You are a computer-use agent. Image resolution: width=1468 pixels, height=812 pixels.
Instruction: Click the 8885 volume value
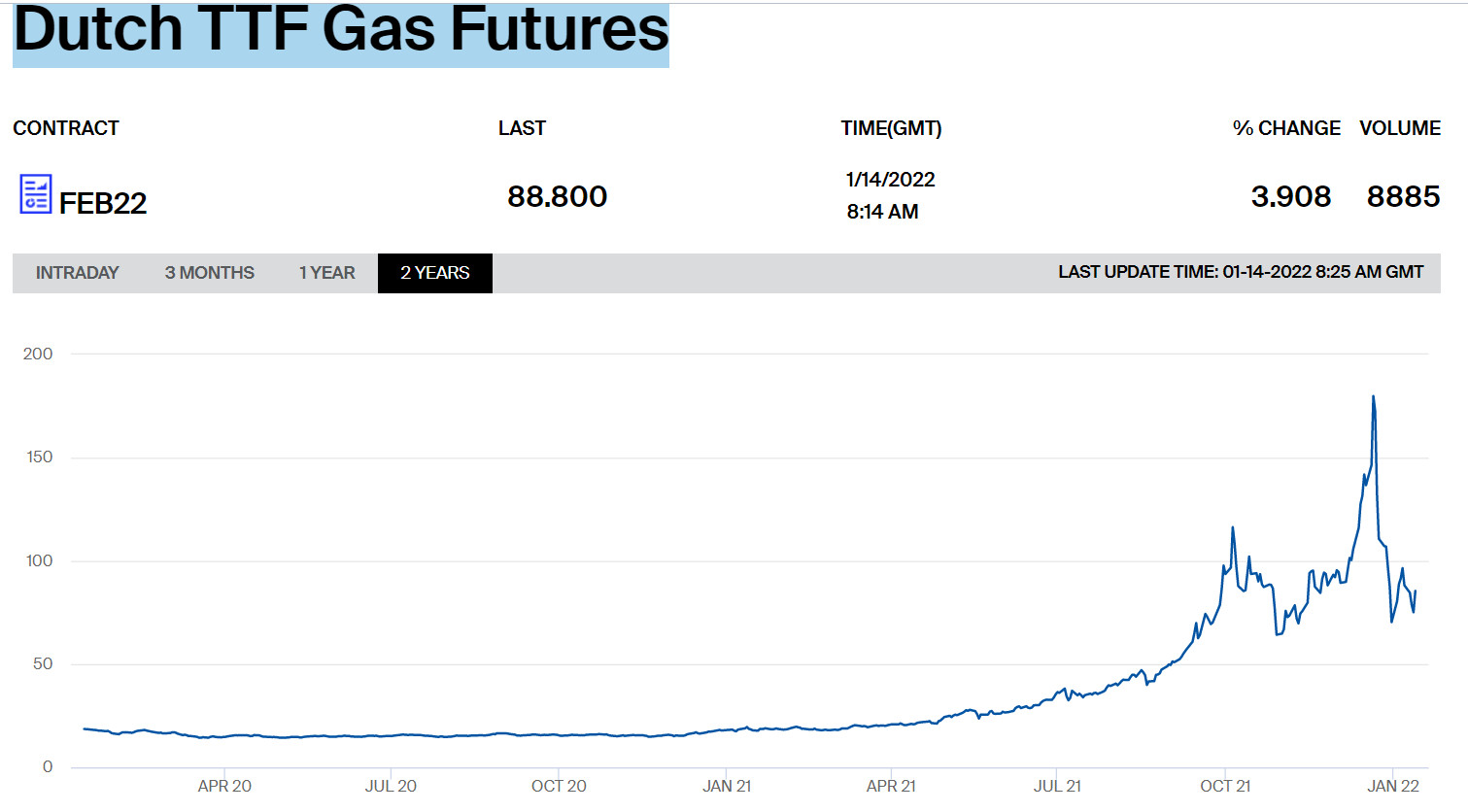click(1403, 196)
